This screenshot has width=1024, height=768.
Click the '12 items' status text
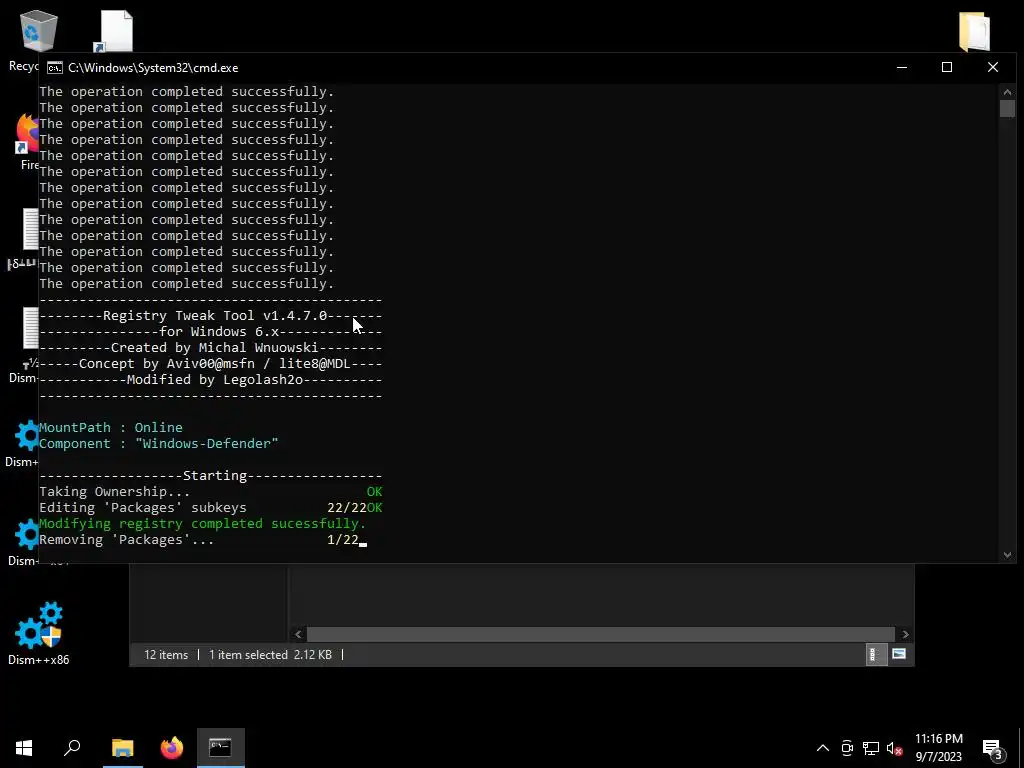point(166,654)
